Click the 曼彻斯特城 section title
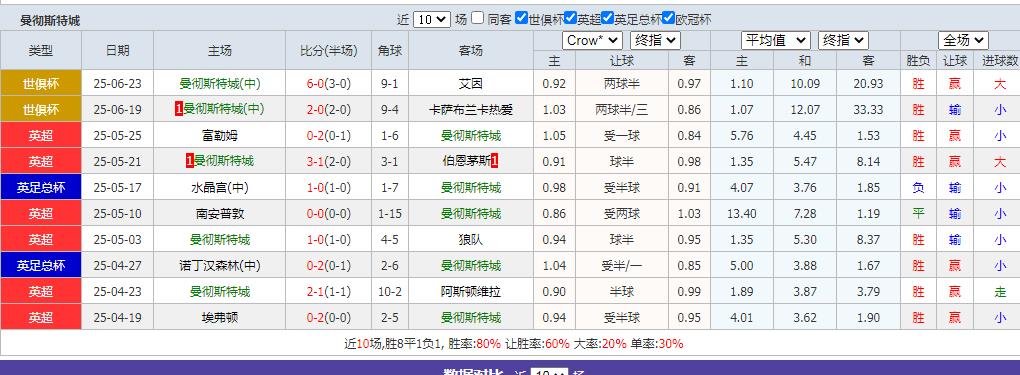1020x375 pixels. 50,21
